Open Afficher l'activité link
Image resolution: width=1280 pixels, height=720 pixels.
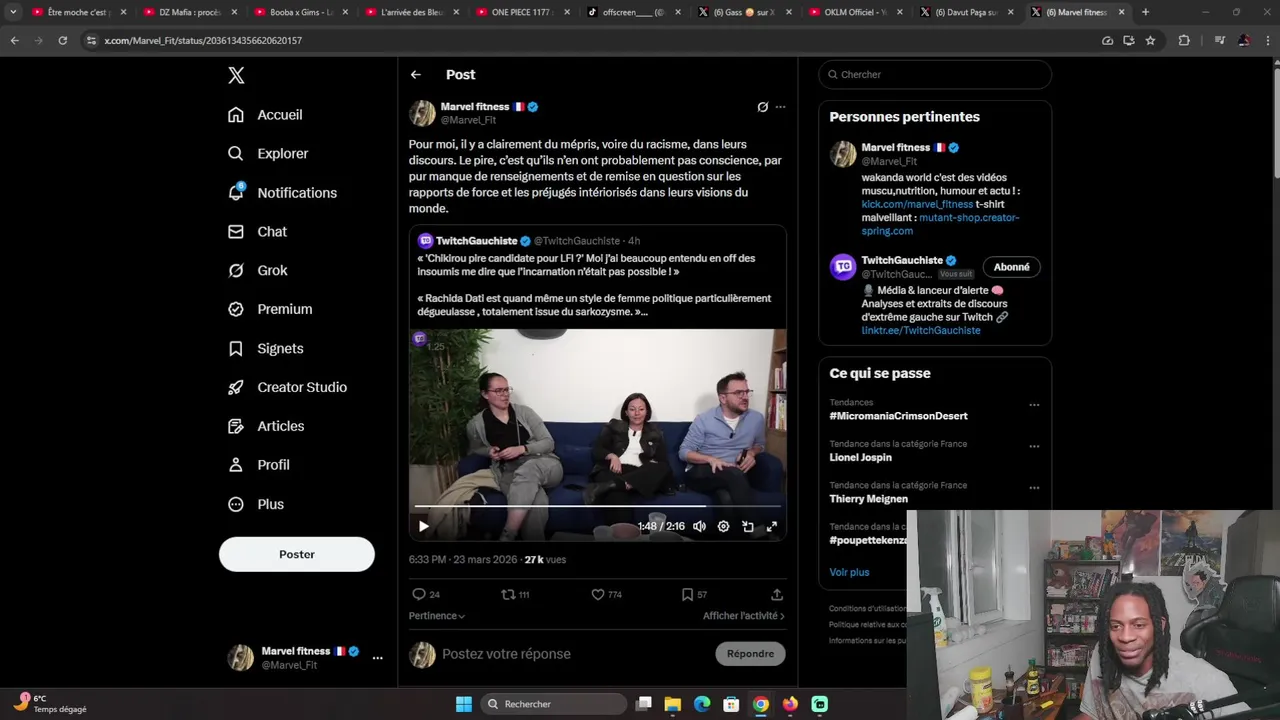click(743, 616)
